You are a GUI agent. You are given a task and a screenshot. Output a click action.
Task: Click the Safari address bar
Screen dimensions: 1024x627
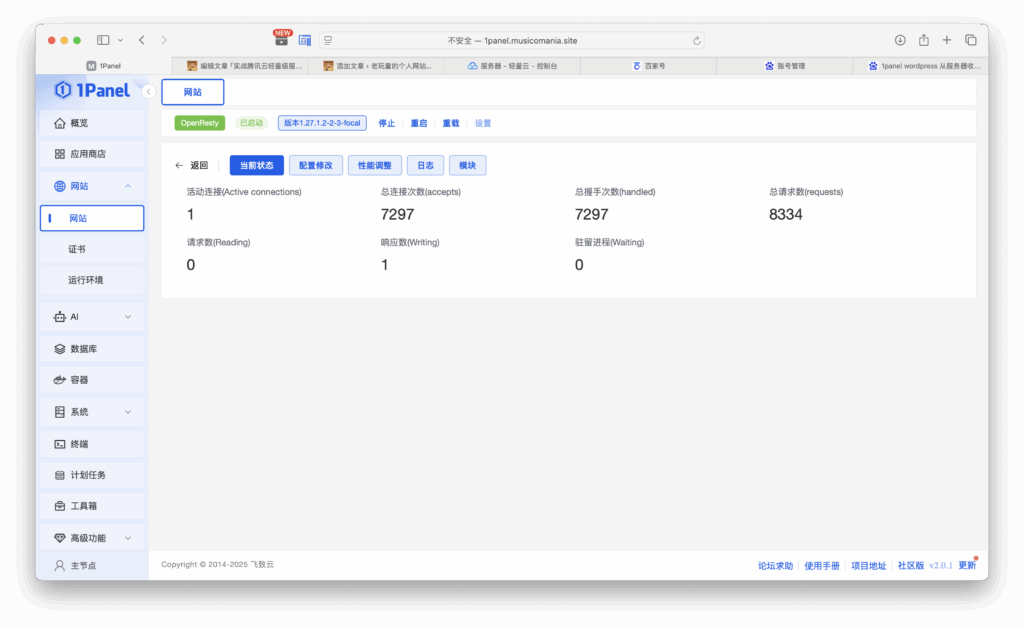[x=512, y=41]
